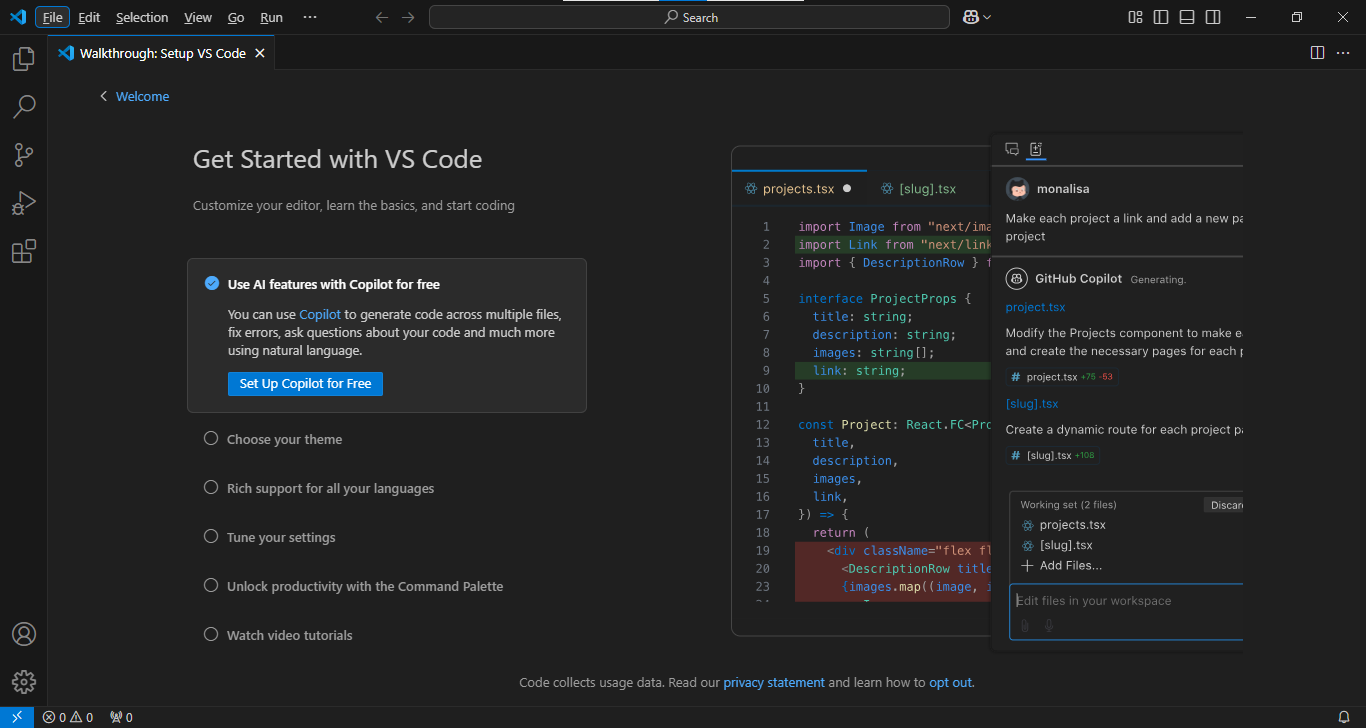Viewport: 1366px width, 728px height.
Task: Open the Explorer view in activity bar
Action: (x=23, y=60)
